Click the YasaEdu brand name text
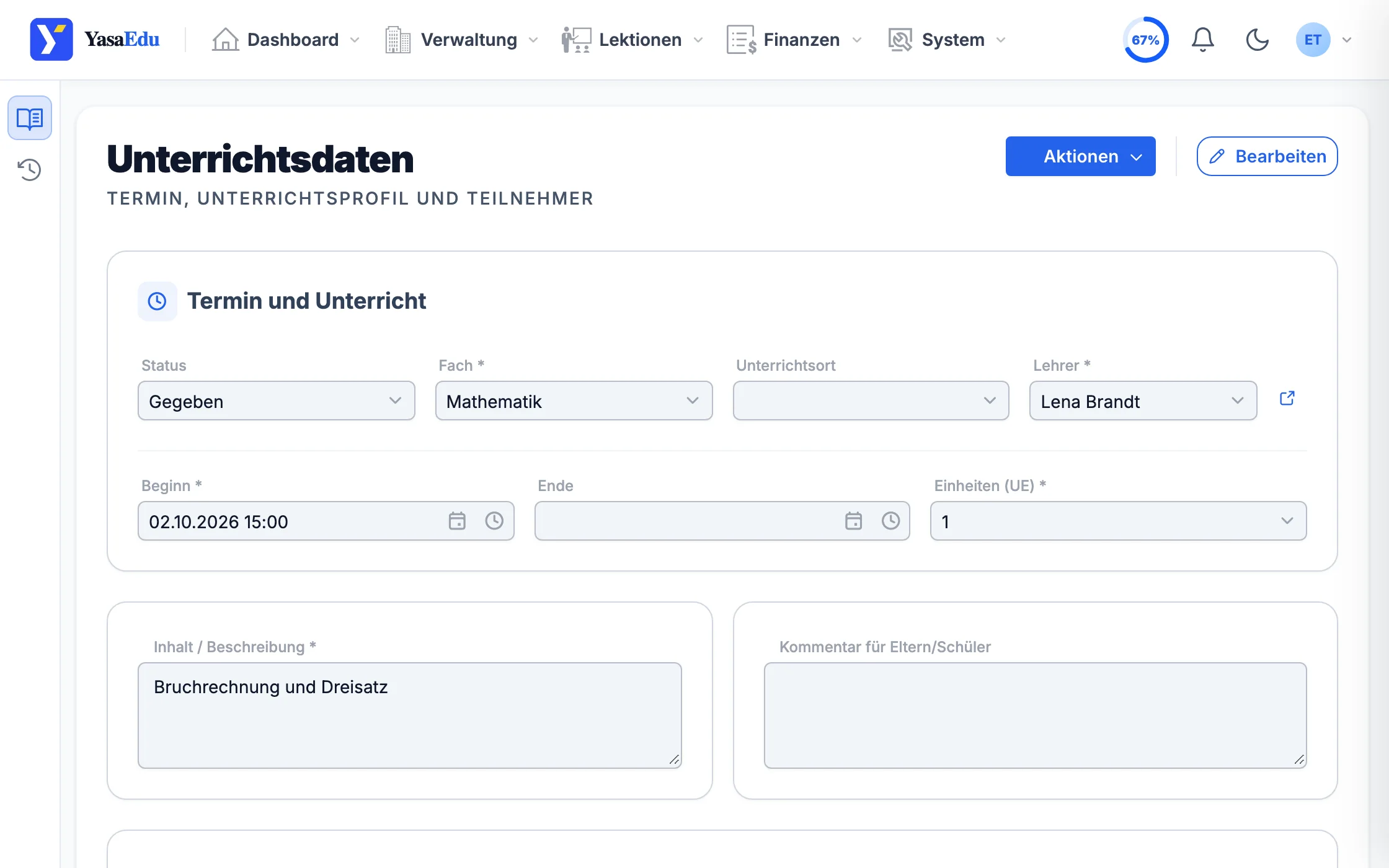 pos(122,40)
